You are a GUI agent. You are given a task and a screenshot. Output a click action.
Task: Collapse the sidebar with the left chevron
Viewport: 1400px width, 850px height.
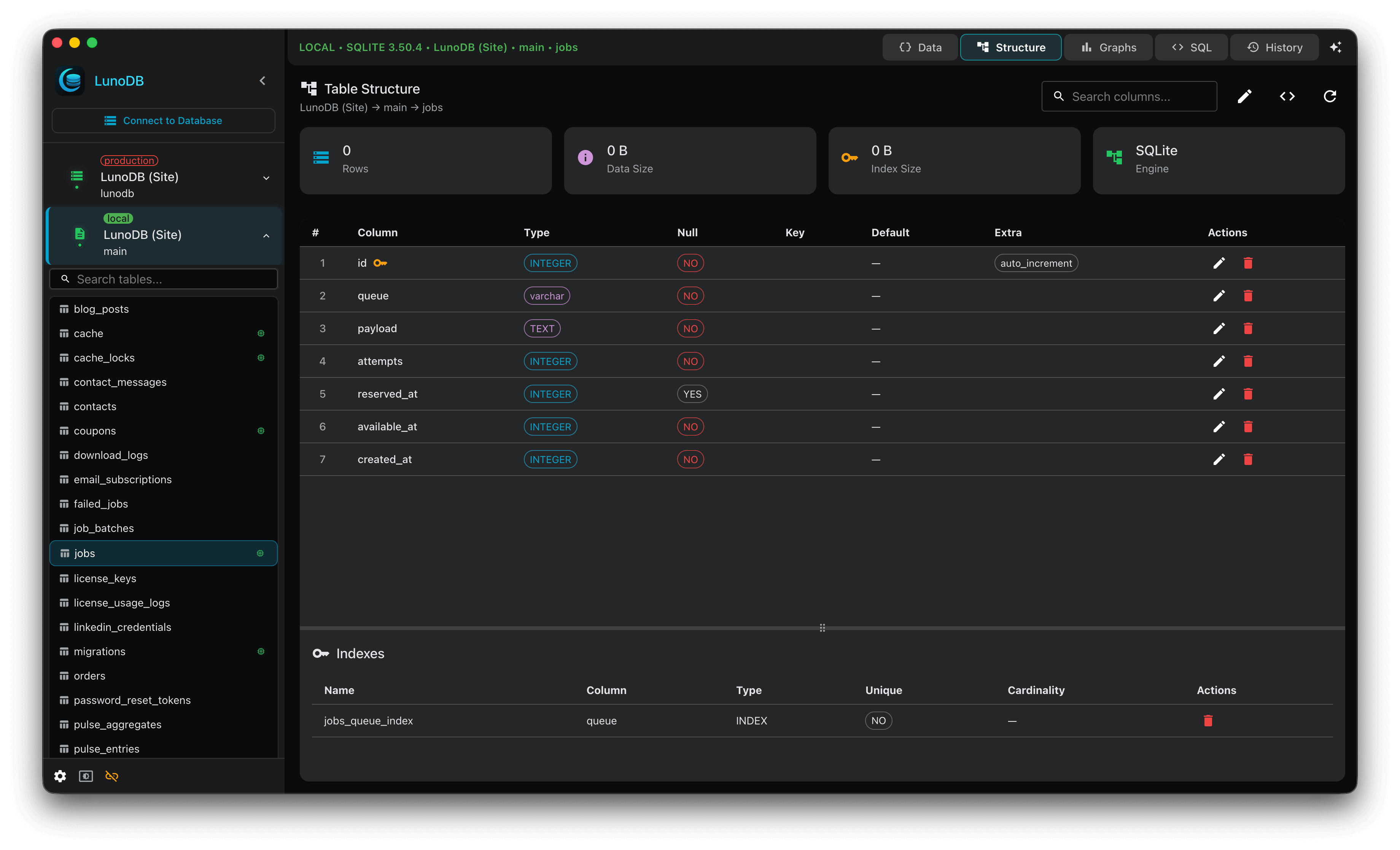(x=262, y=80)
